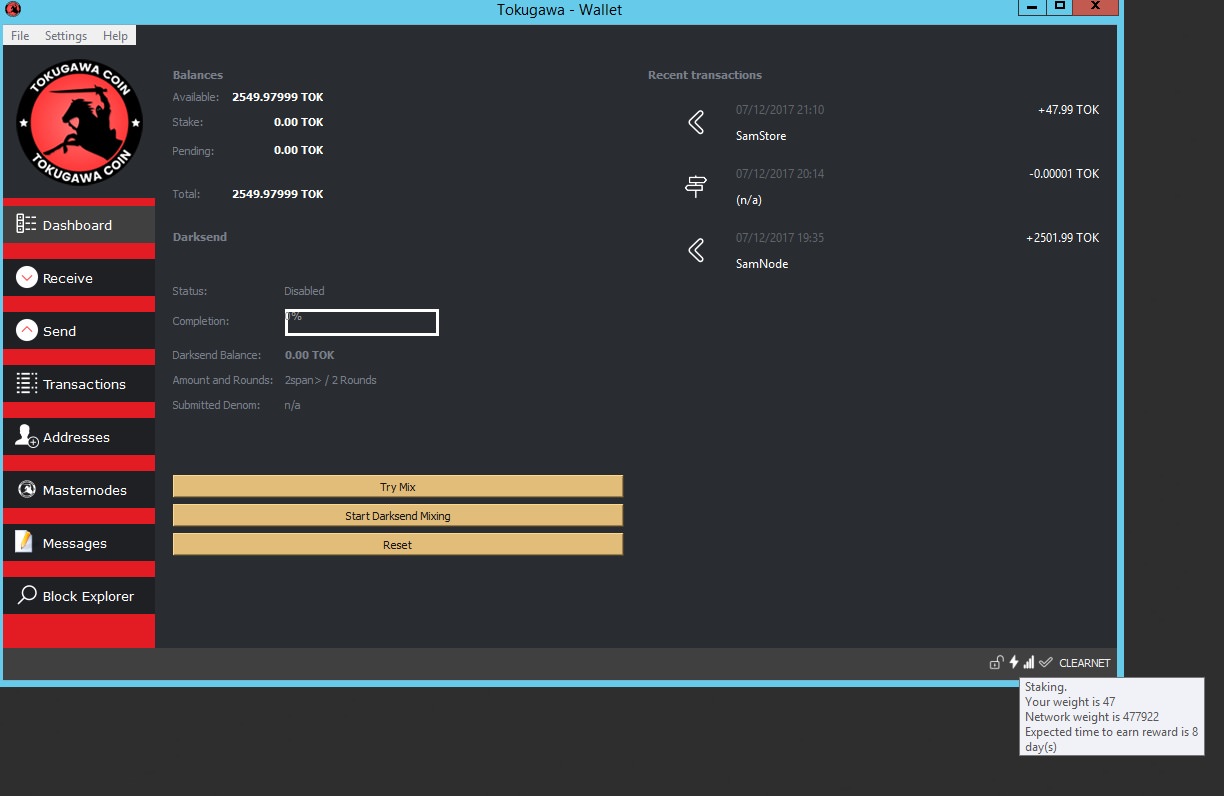Click the Dashboard grid icon
The image size is (1224, 796).
coord(26,224)
